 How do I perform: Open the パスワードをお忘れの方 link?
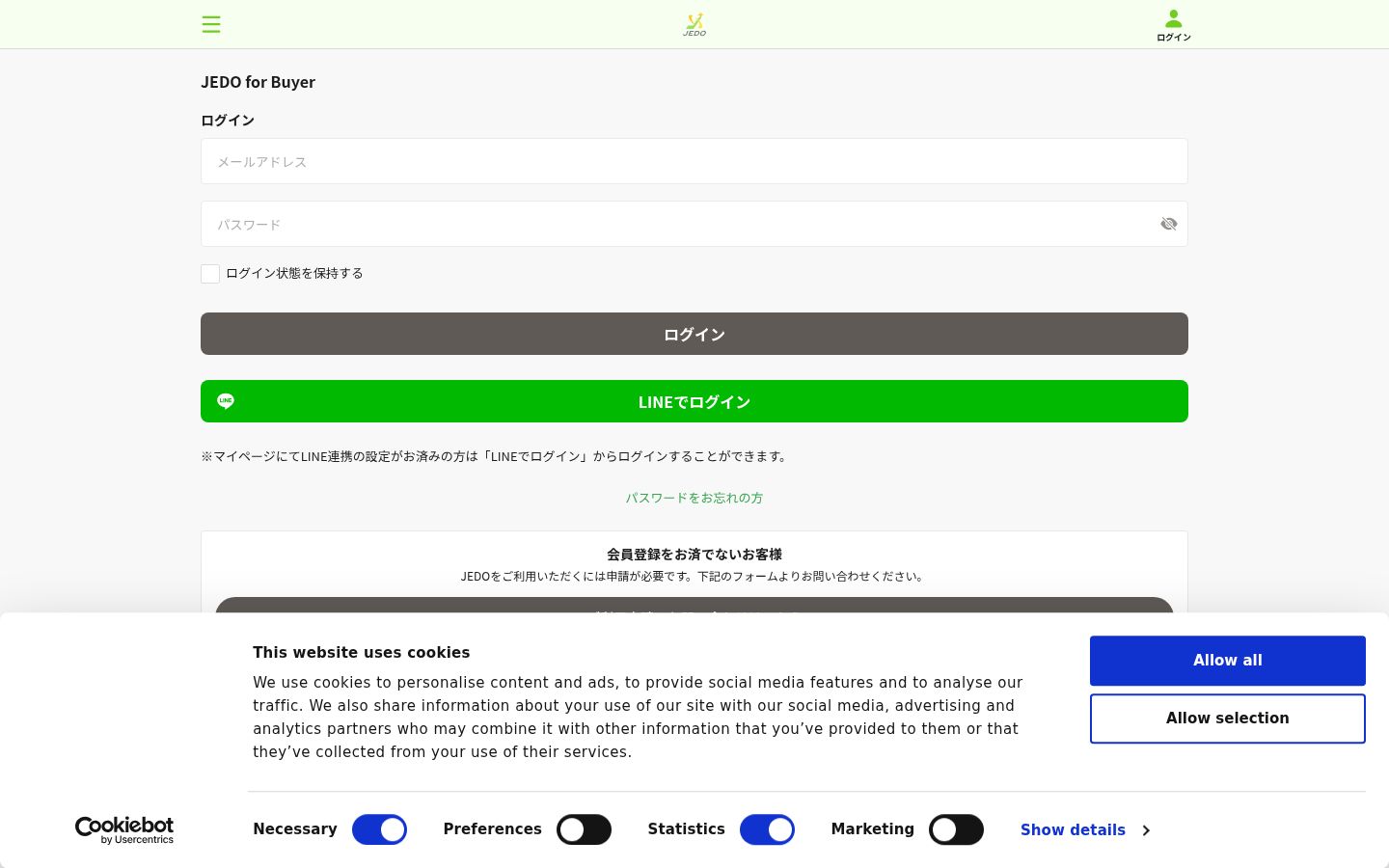click(x=694, y=498)
